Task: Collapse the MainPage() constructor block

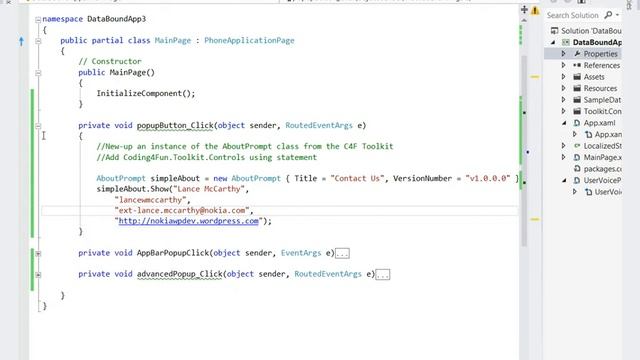Action: coord(38,73)
